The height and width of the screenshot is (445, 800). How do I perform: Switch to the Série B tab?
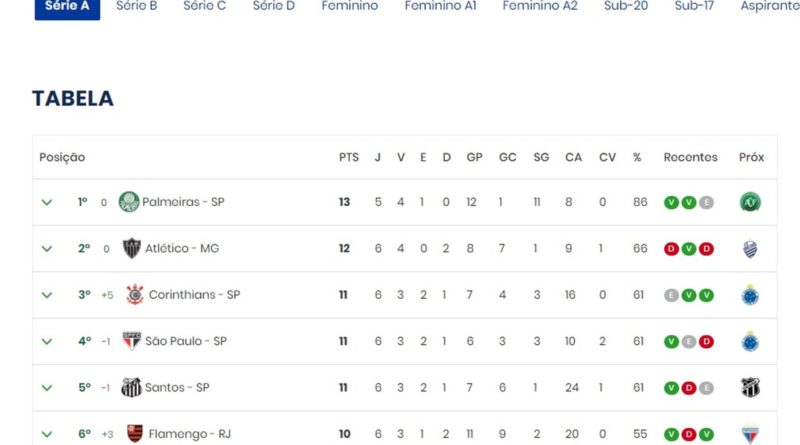click(x=136, y=6)
